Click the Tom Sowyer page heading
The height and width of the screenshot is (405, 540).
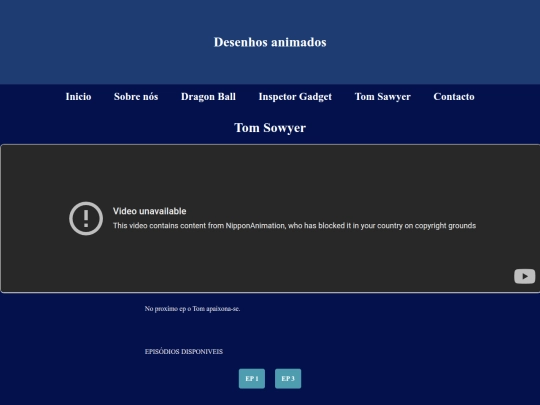pyautogui.click(x=270, y=128)
